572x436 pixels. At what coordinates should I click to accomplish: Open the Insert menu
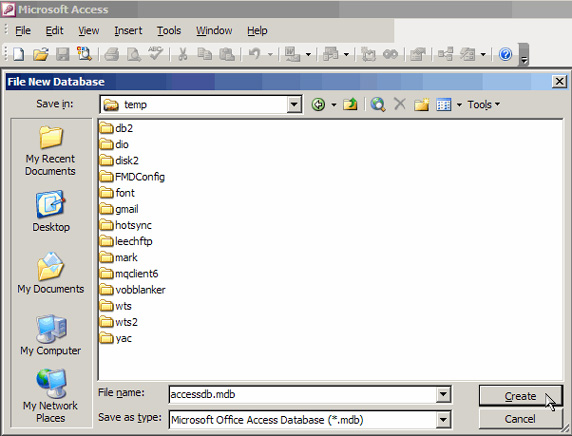point(128,31)
